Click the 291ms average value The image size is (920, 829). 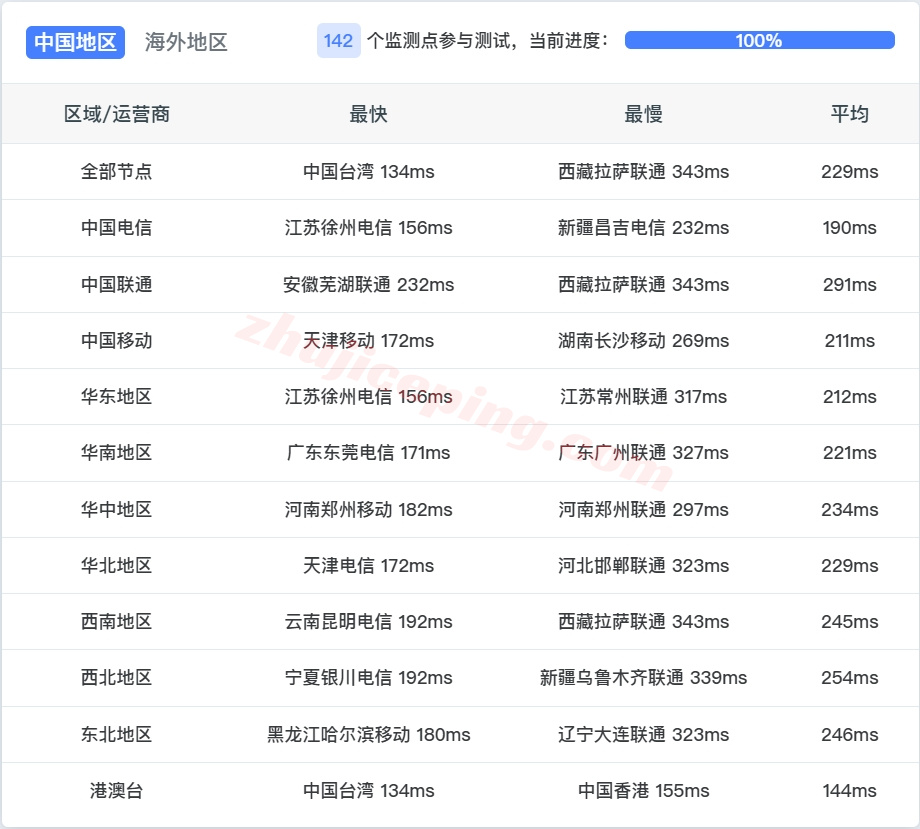pos(850,285)
